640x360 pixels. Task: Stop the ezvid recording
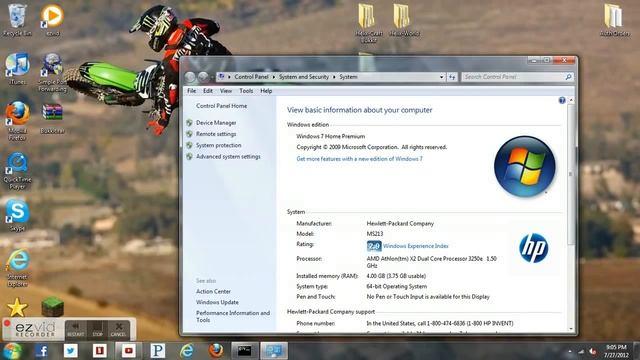(x=97, y=329)
